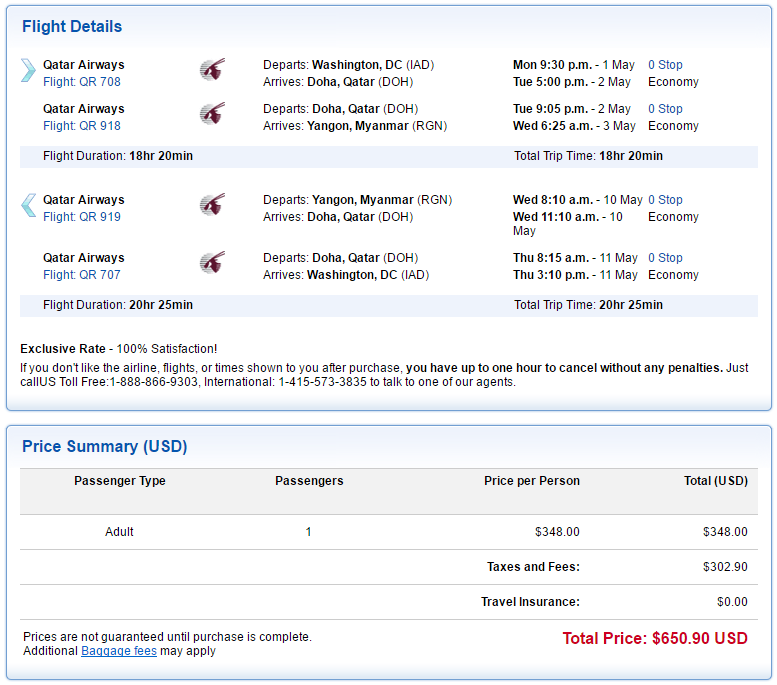Viewport: 777px width, 685px height.
Task: Click 0 Stop for the Yangon–Doha flight
Action: click(665, 200)
